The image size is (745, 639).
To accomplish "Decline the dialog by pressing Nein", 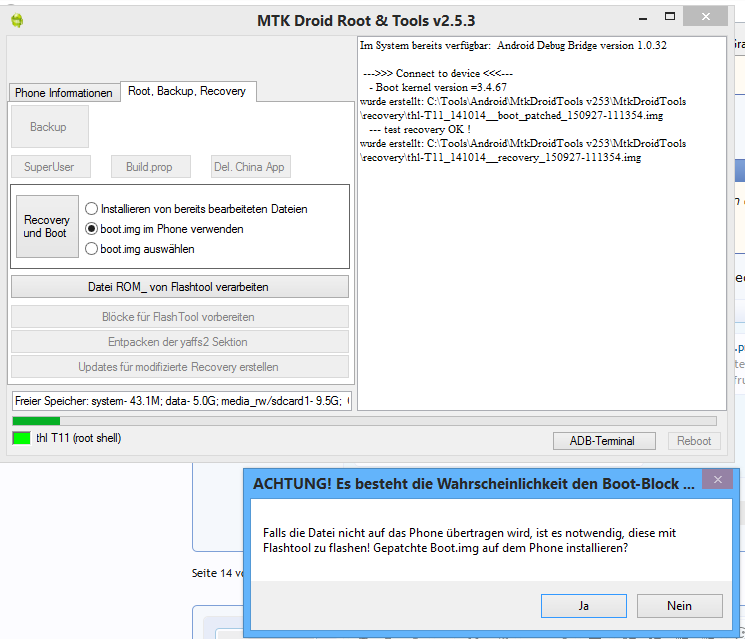I will pos(679,606).
